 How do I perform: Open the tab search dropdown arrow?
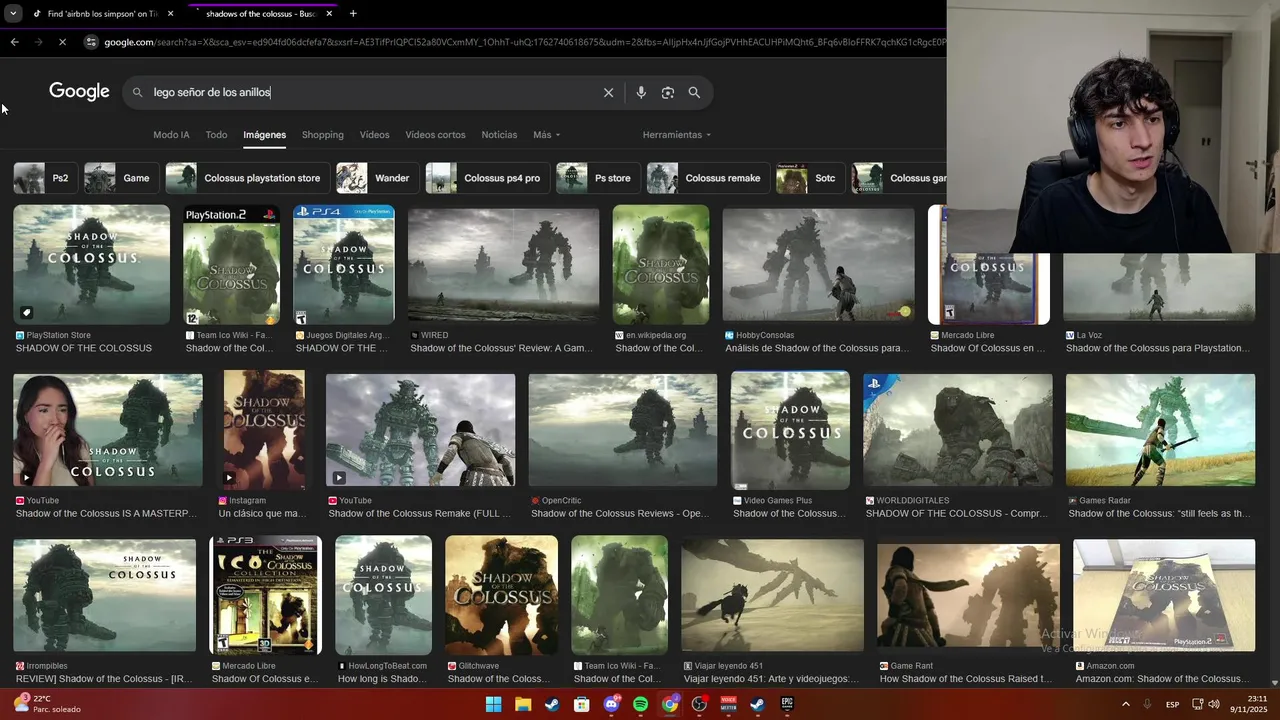(x=12, y=13)
